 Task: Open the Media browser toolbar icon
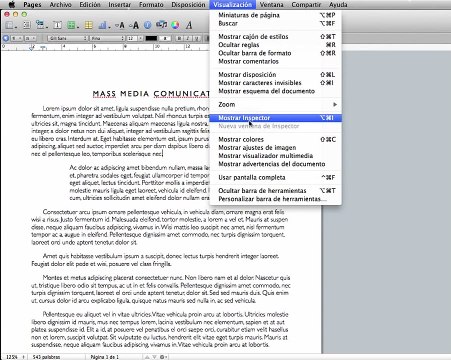click(162, 25)
